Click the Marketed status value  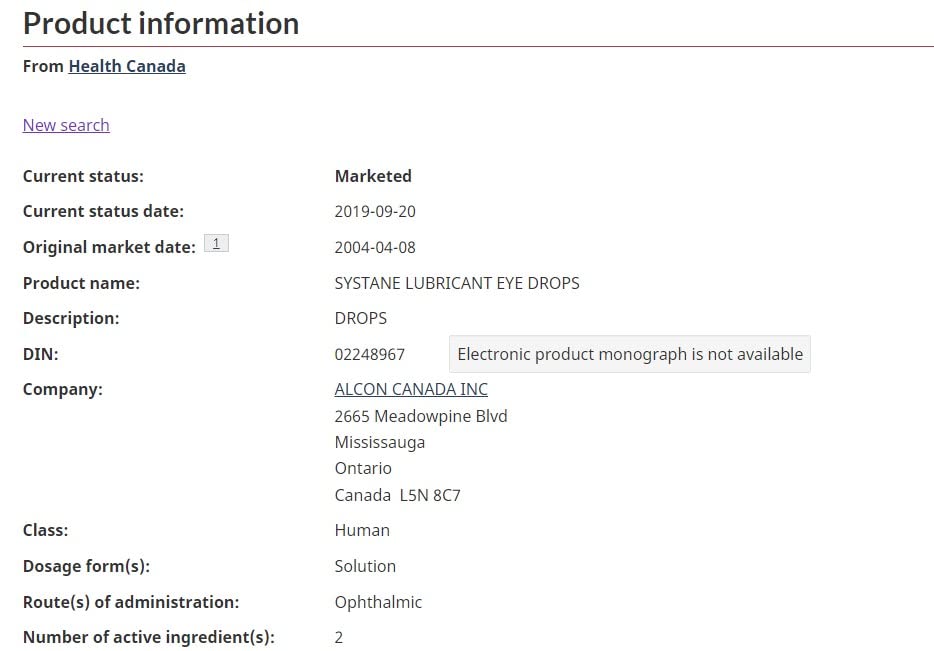tap(373, 176)
